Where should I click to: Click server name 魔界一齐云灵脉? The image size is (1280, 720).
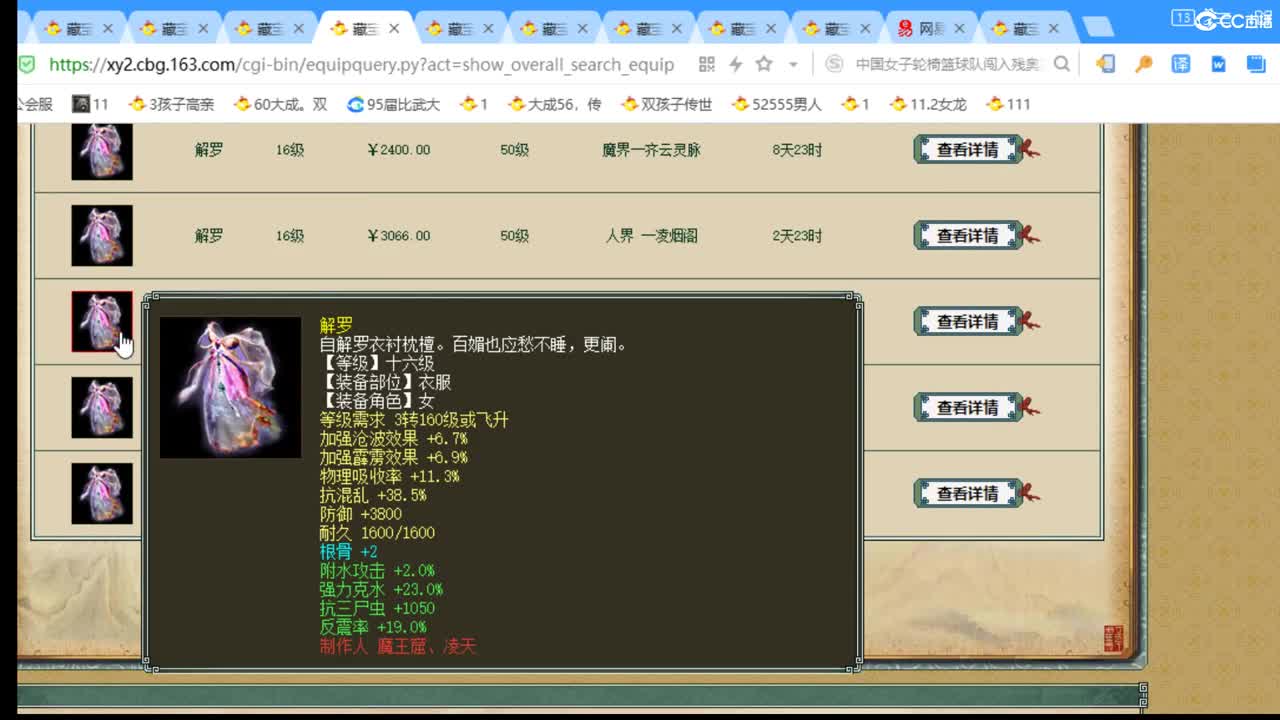pyautogui.click(x=651, y=150)
